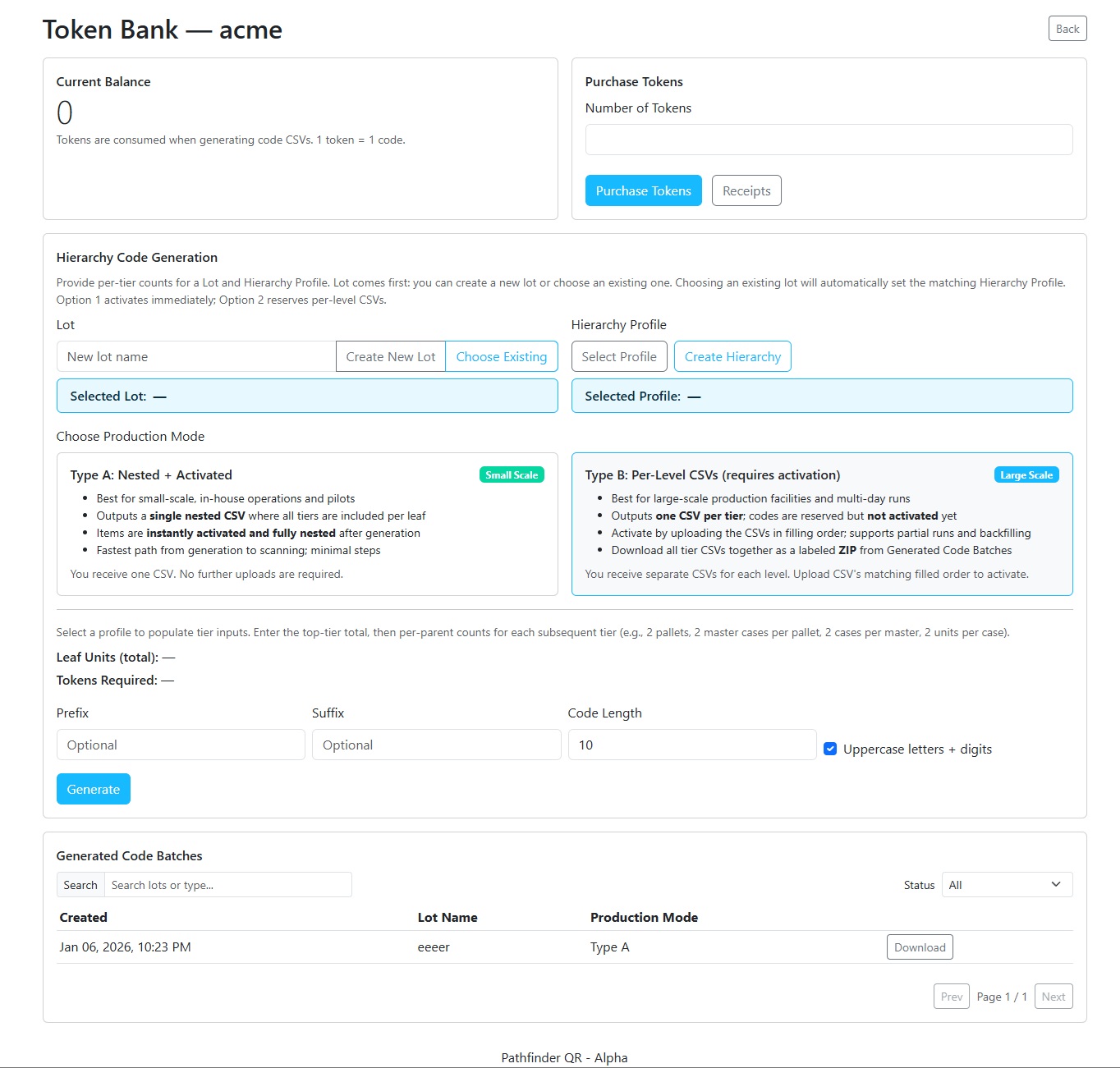Uncheck Uppercase letters + digits
Screen dimensions: 1120x1068
830,748
